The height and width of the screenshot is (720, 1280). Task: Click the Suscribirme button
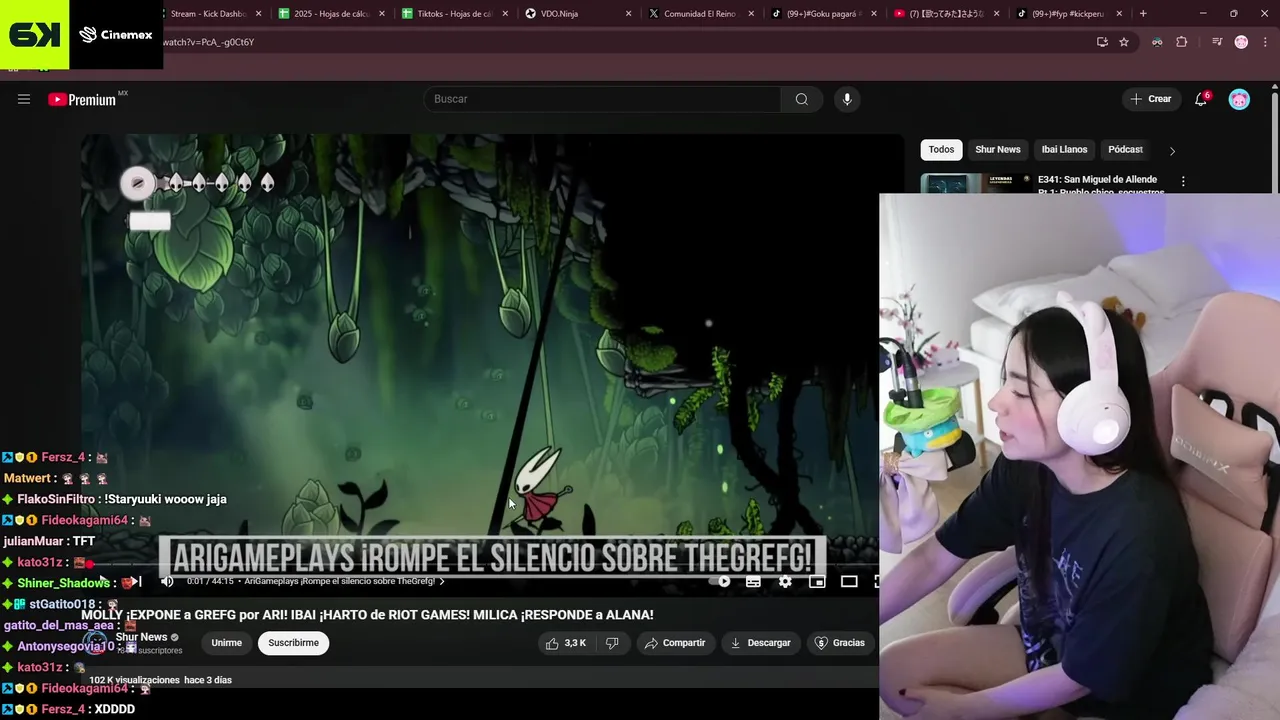point(293,643)
